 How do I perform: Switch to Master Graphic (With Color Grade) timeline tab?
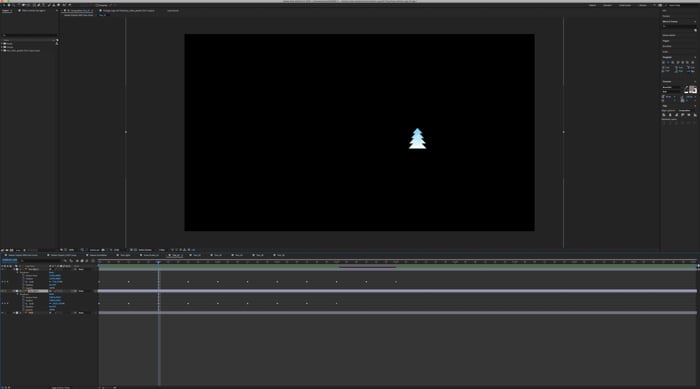tap(23, 255)
